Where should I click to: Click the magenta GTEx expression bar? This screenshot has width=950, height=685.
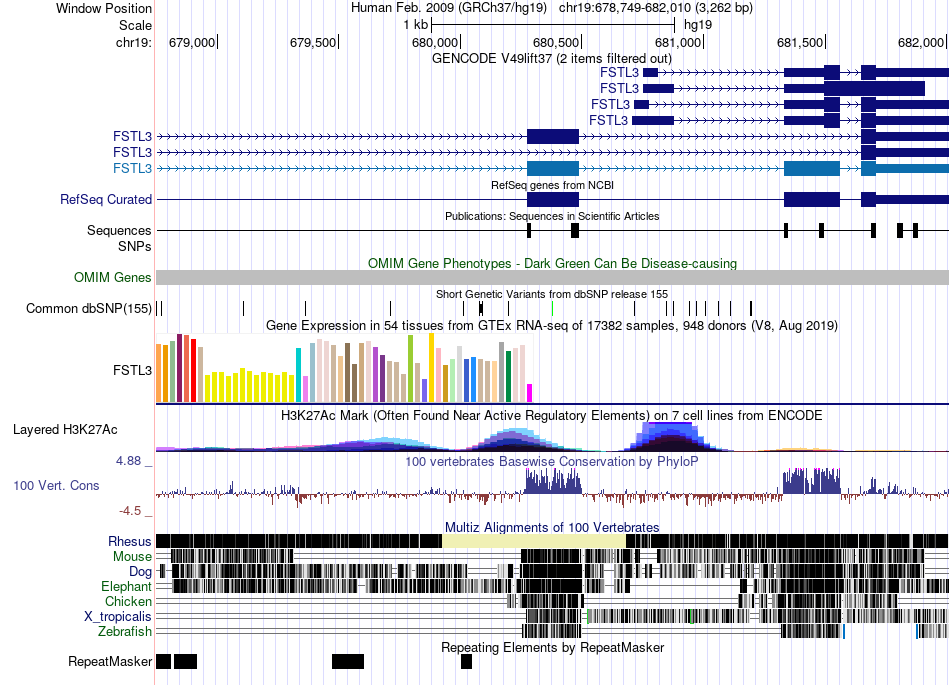click(x=530, y=392)
